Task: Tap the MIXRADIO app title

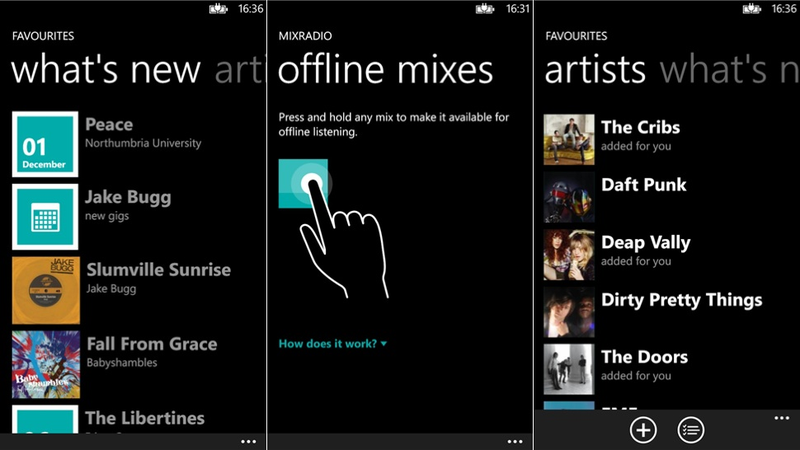Action: [305, 36]
